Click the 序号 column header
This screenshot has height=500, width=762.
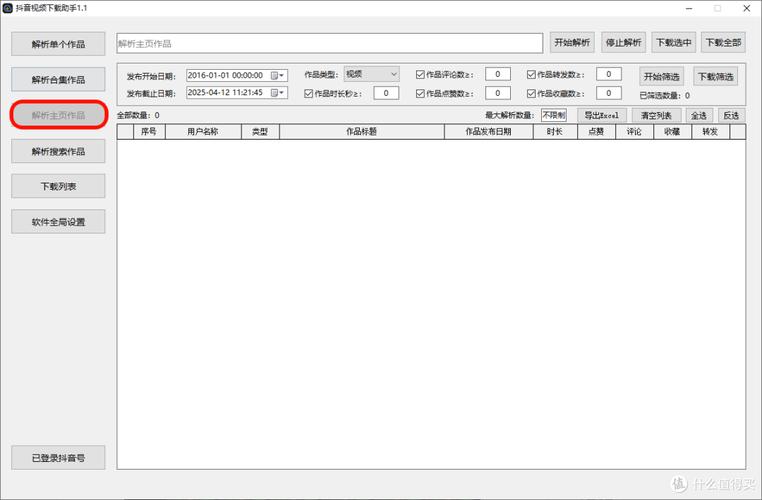point(149,132)
